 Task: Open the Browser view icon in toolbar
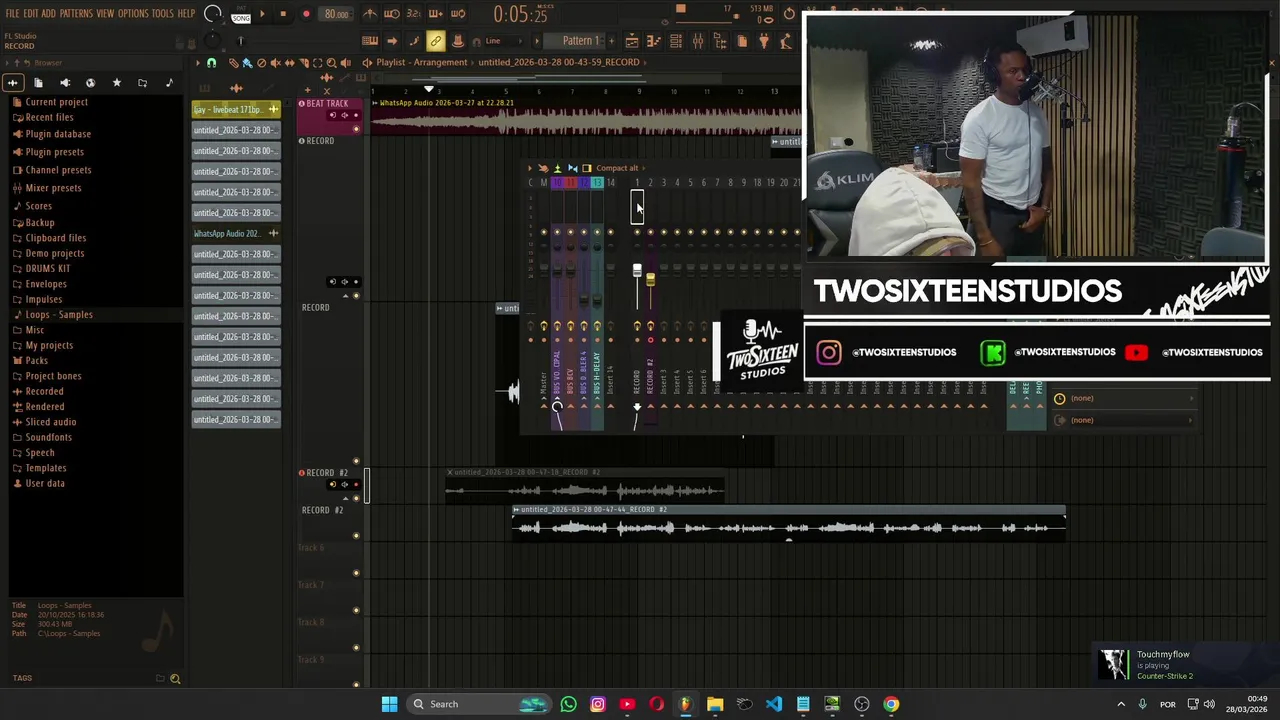coord(720,41)
